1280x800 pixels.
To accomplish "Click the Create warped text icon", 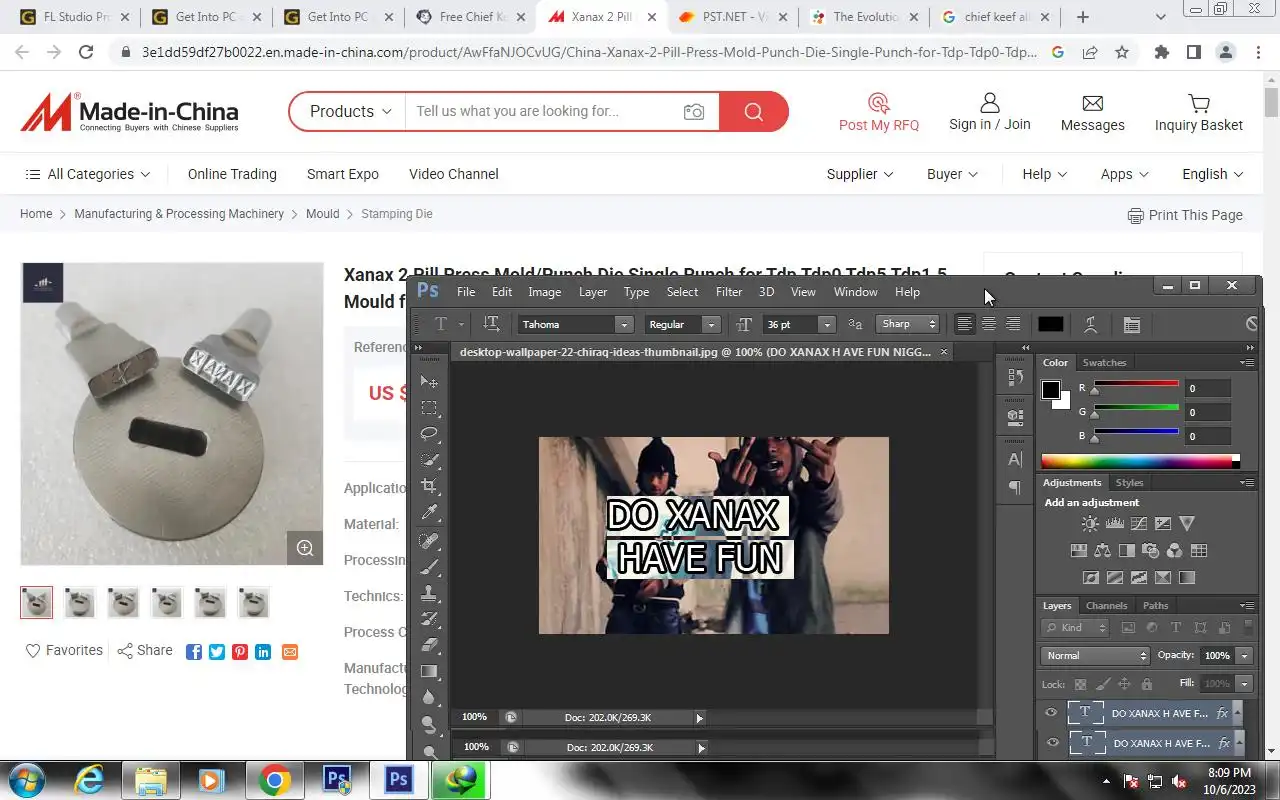I will point(1091,324).
